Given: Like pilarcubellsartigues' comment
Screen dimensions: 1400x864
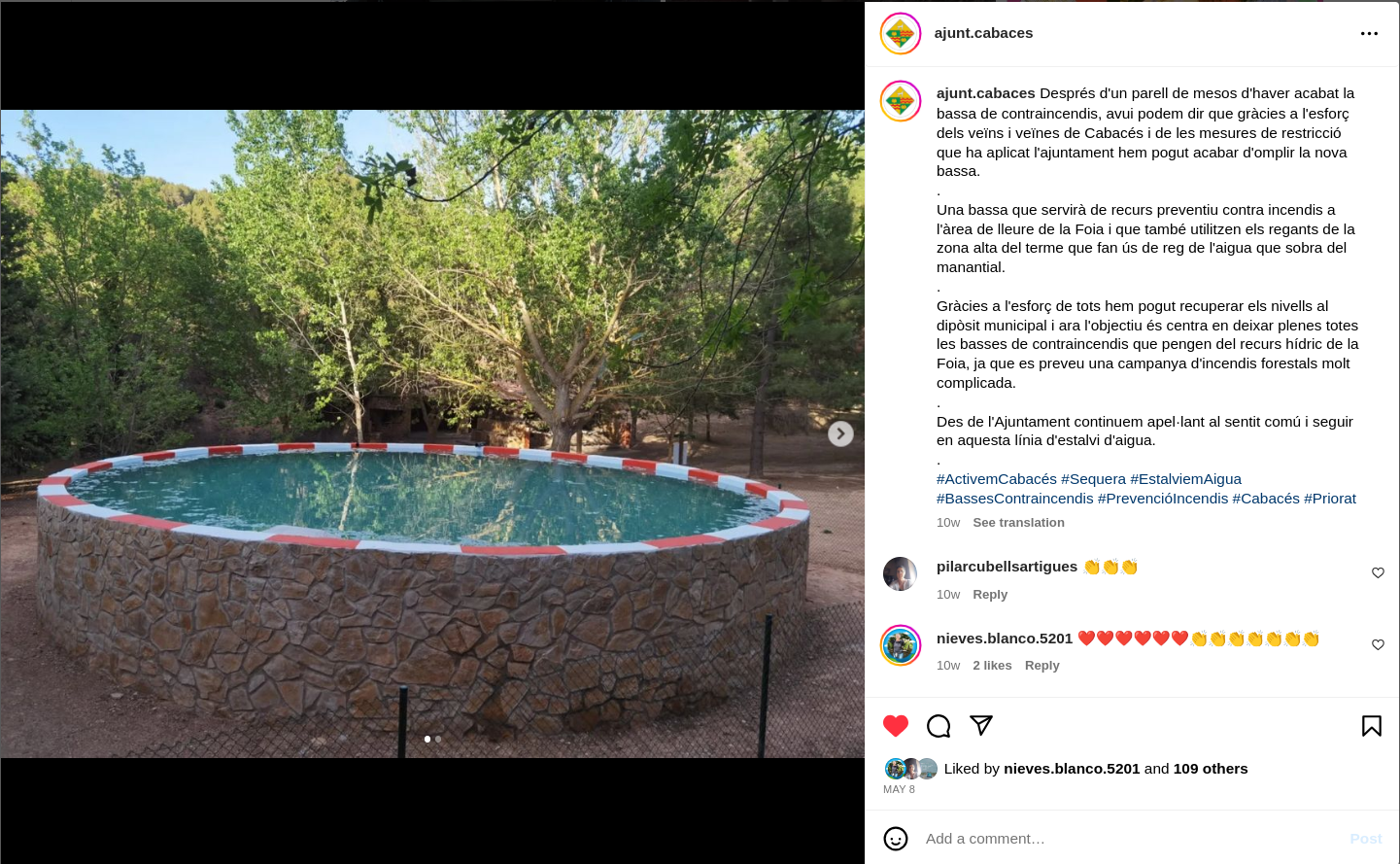Looking at the screenshot, I should click(x=1378, y=572).
